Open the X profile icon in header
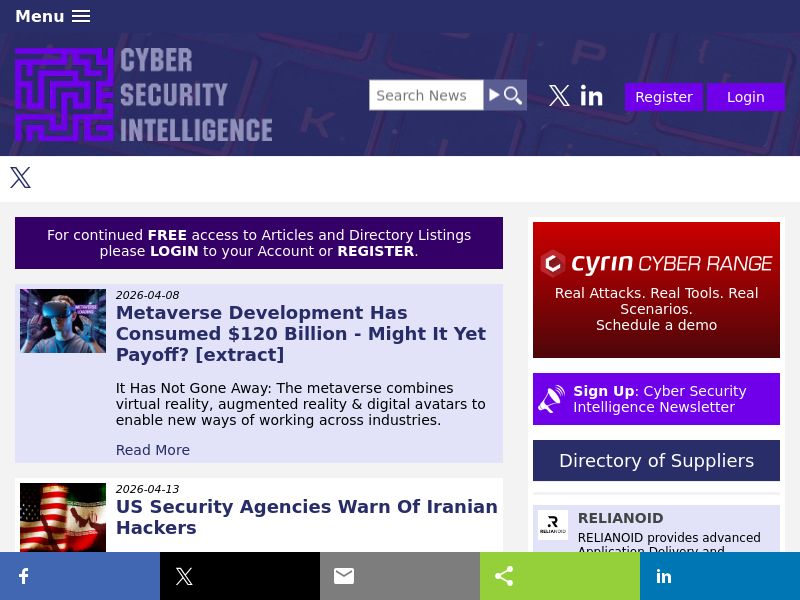The image size is (800, 600). point(559,96)
